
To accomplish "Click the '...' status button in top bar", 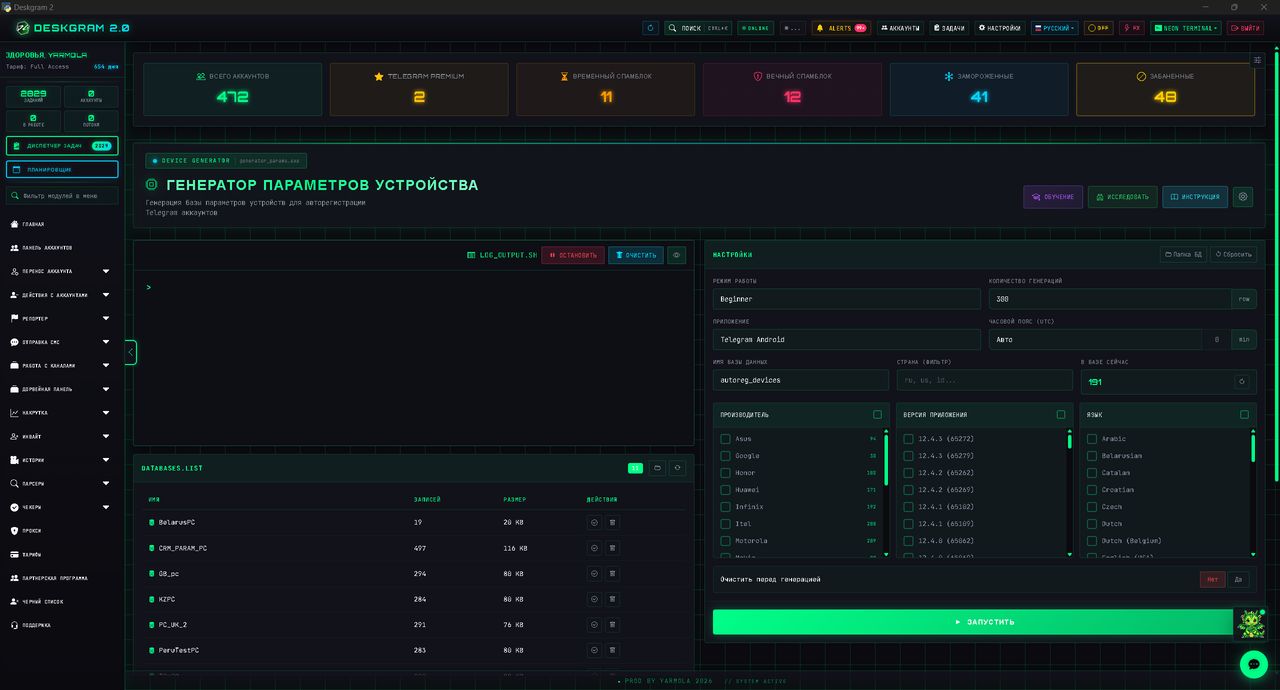I will pos(793,28).
